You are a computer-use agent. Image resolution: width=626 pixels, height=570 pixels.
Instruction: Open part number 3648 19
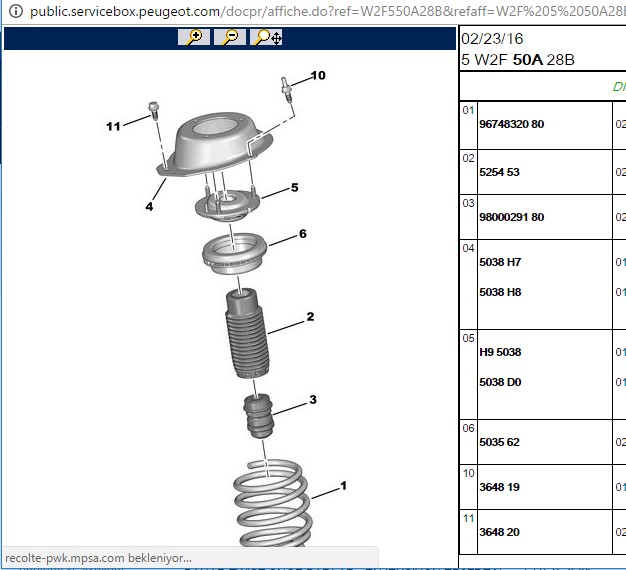pos(499,487)
